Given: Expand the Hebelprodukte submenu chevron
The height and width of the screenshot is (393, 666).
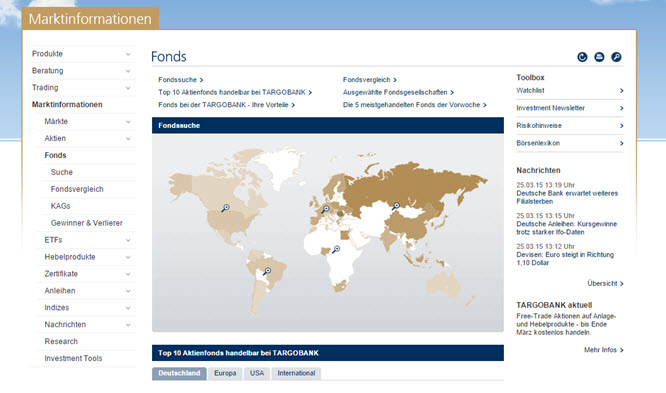Looking at the screenshot, I should 128,257.
